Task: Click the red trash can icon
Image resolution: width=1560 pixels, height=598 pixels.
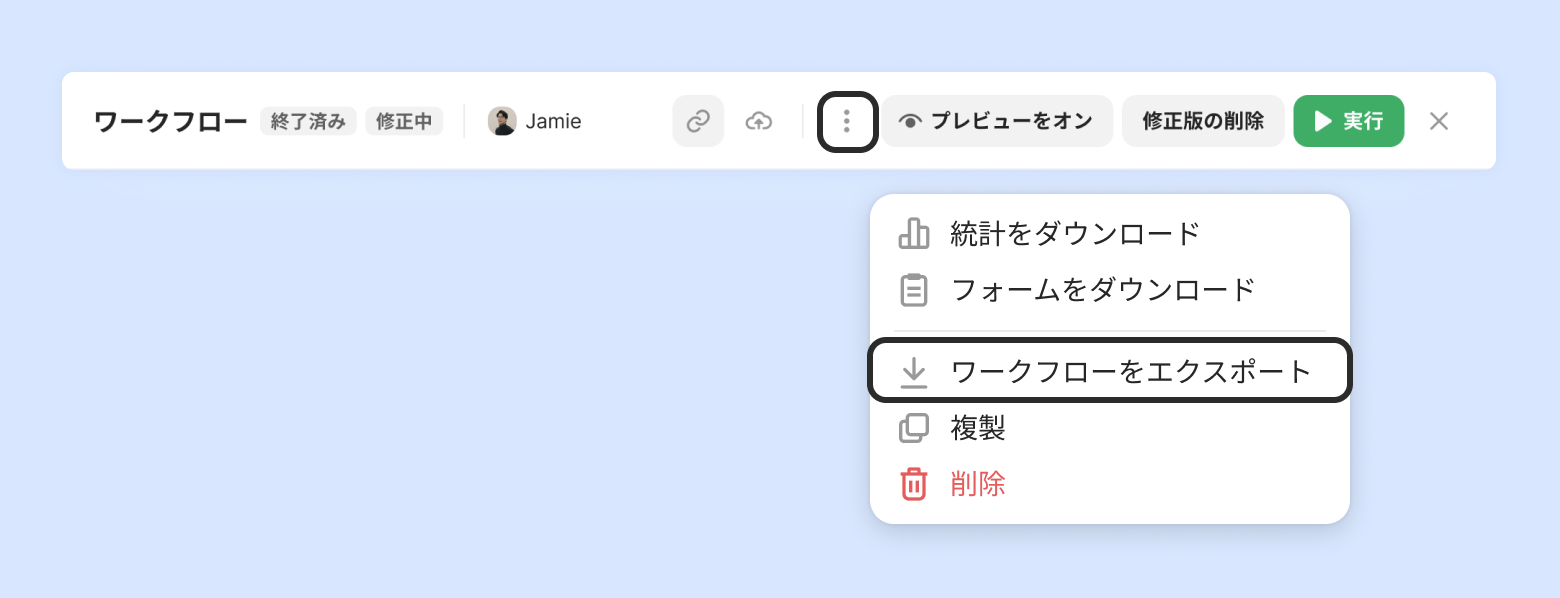Action: click(x=913, y=484)
